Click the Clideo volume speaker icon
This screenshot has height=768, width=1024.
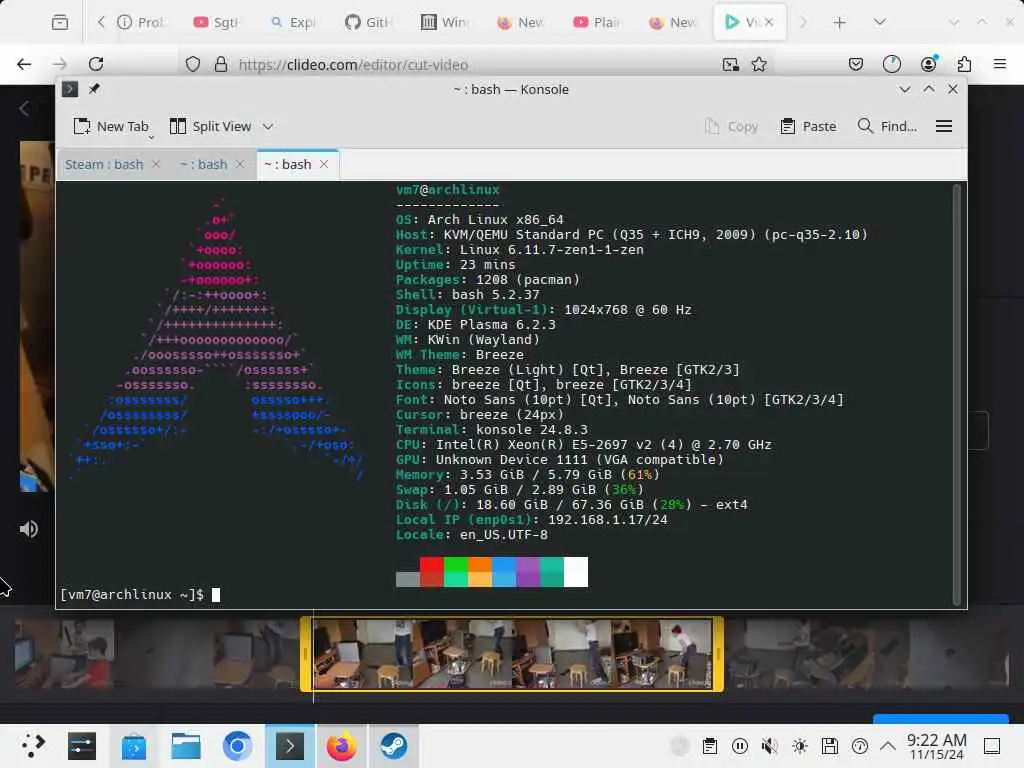point(29,529)
